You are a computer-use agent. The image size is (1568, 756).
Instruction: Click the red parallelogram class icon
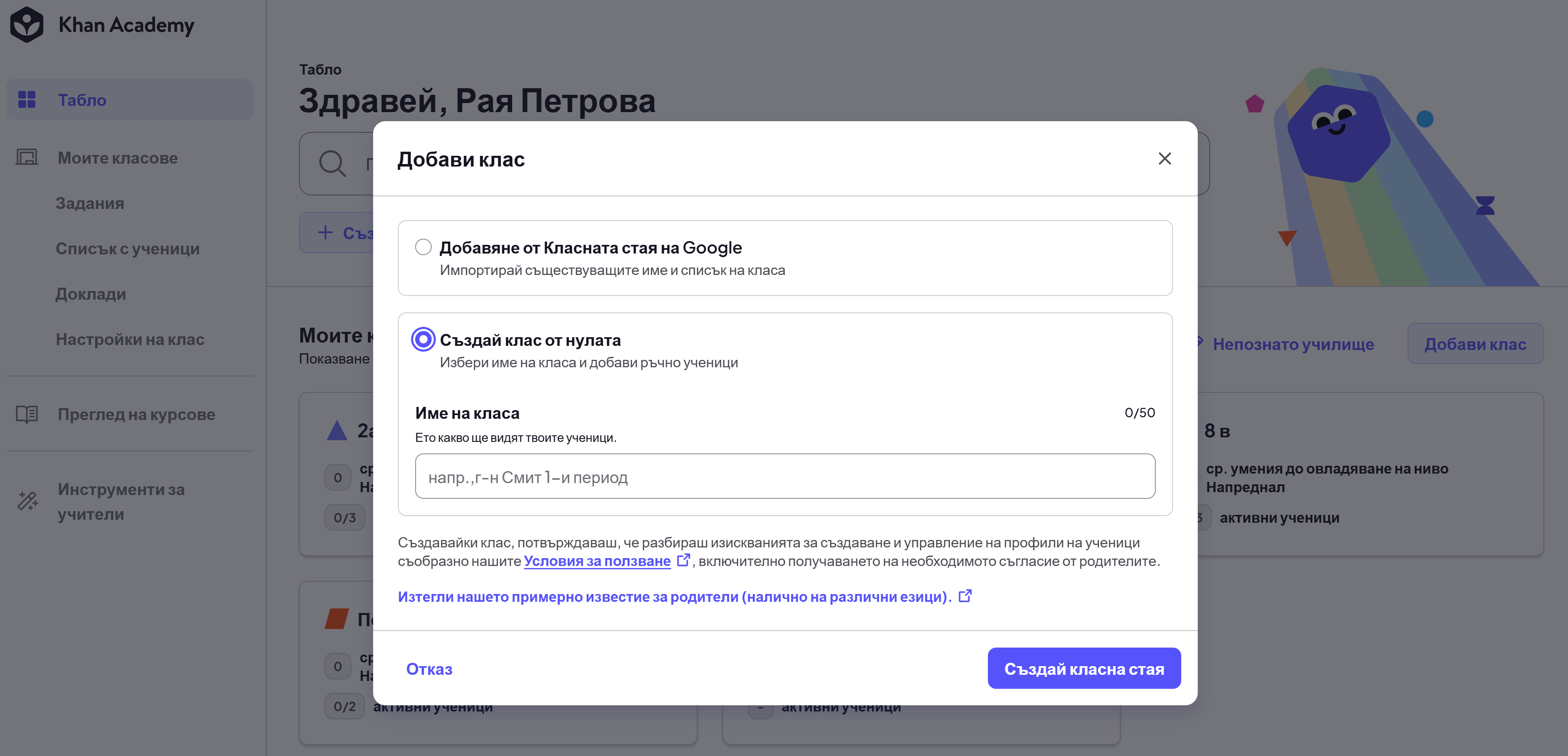click(336, 618)
